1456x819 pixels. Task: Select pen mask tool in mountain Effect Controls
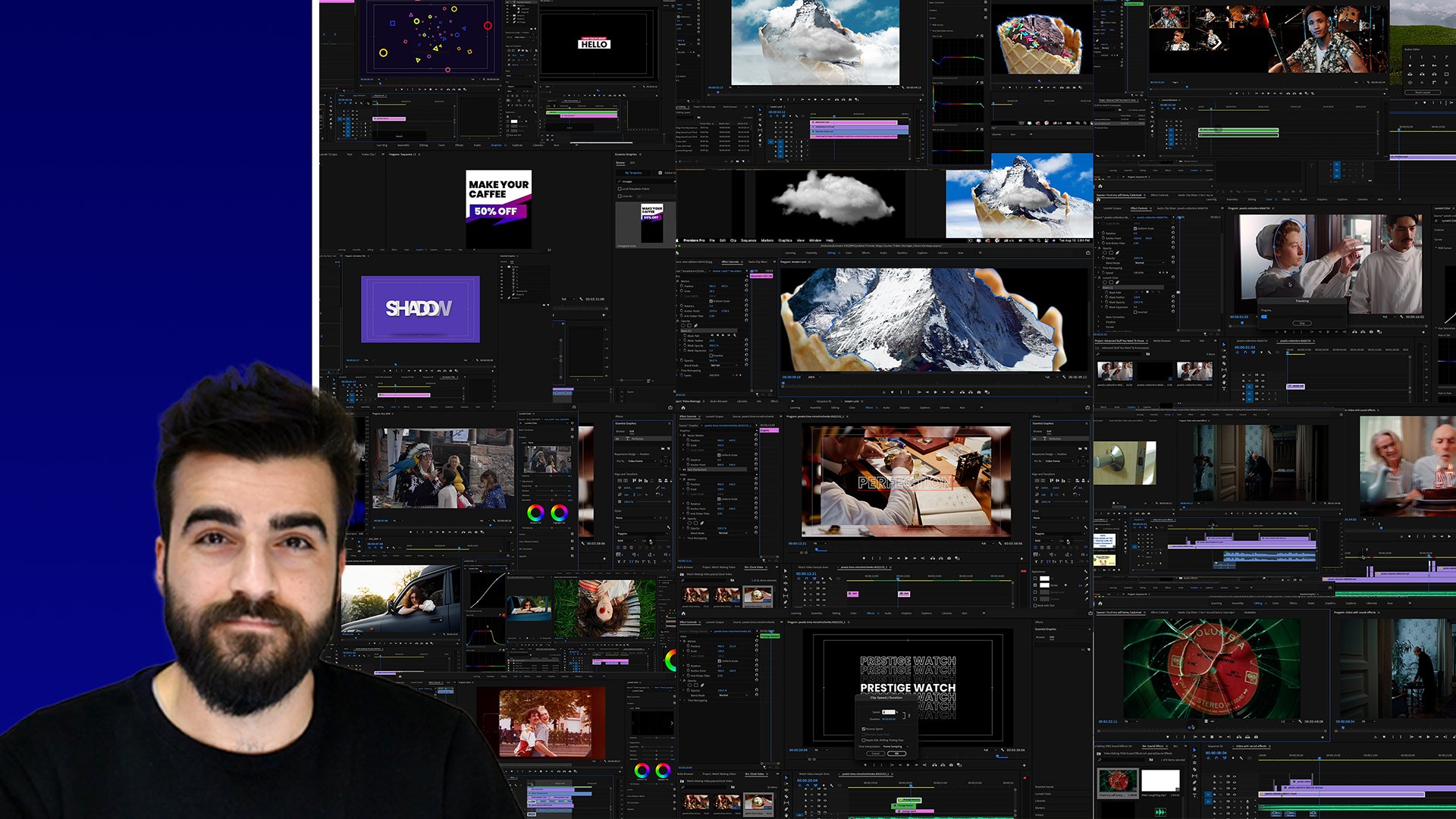coord(695,325)
